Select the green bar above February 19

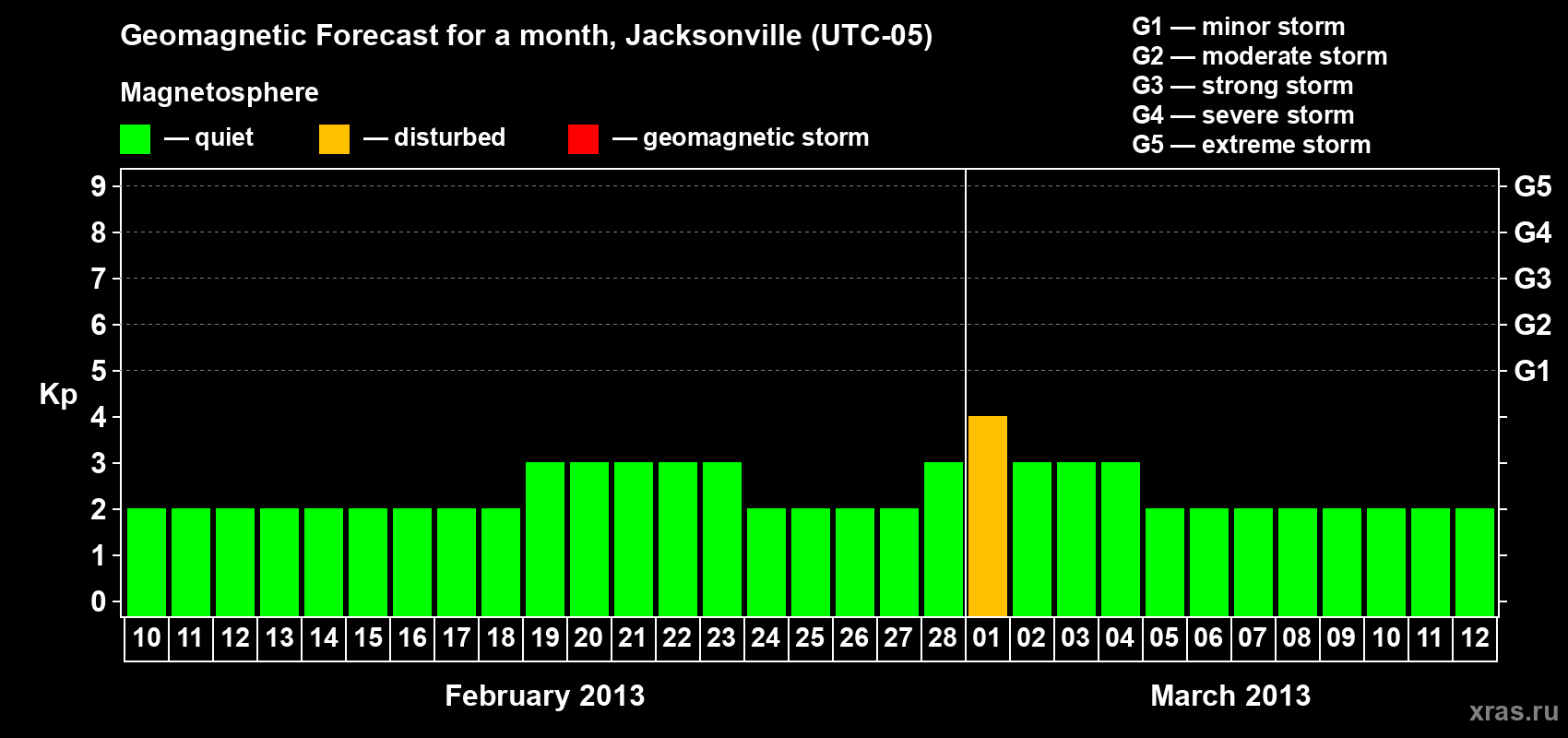pyautogui.click(x=545, y=539)
